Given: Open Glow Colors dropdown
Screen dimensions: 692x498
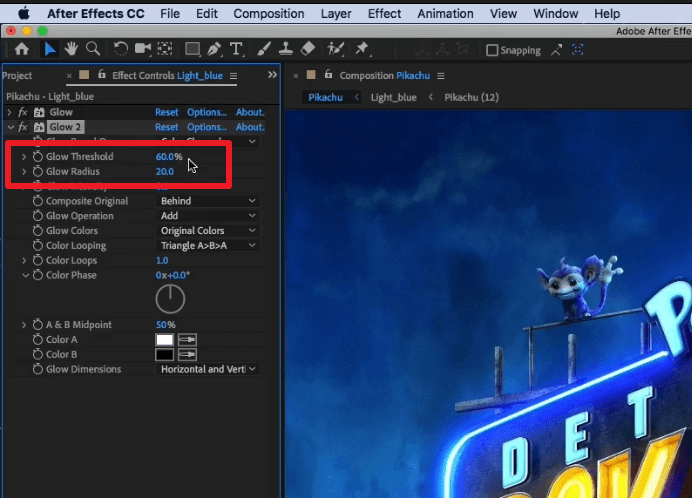Looking at the screenshot, I should (x=207, y=230).
